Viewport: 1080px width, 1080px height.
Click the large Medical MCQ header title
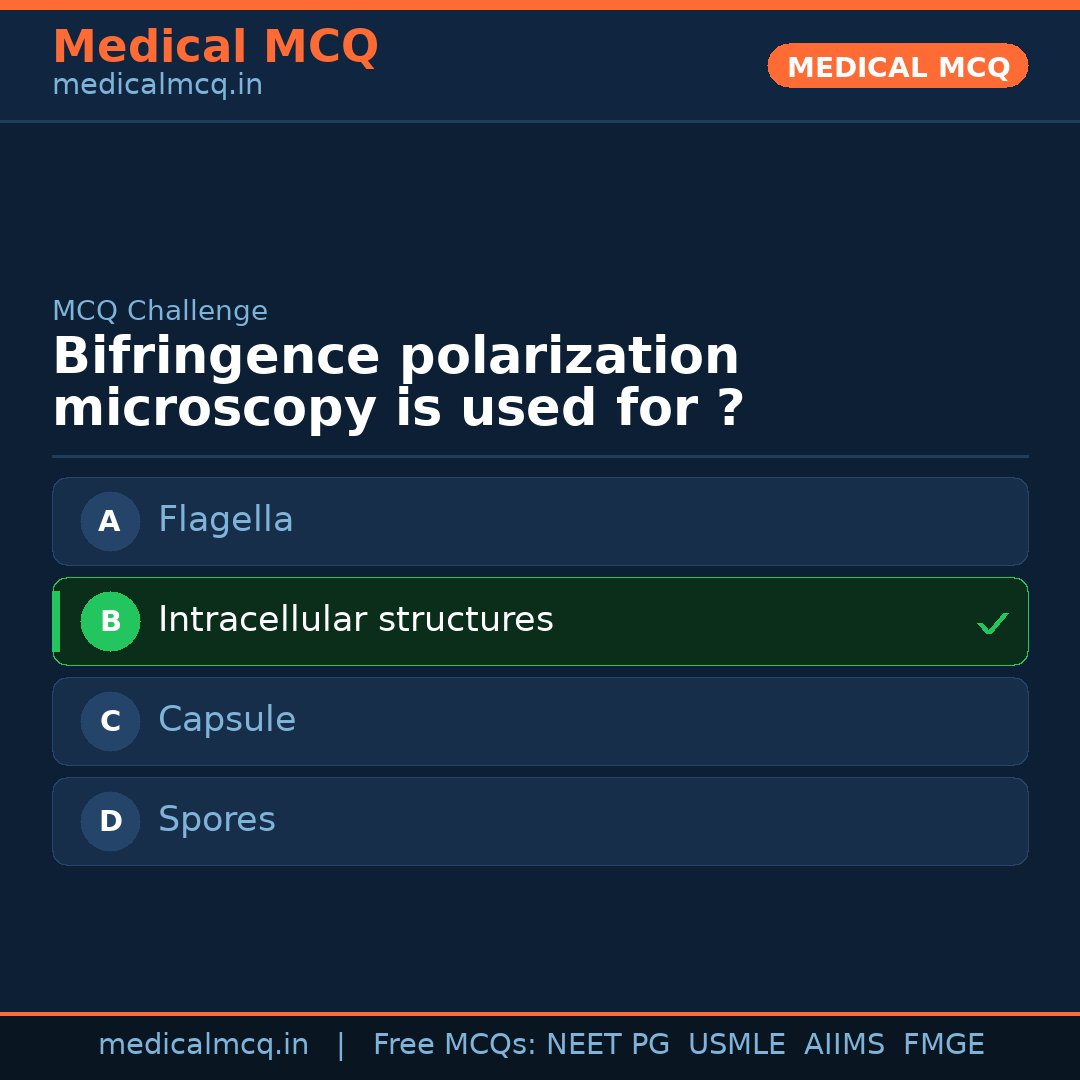[x=215, y=47]
